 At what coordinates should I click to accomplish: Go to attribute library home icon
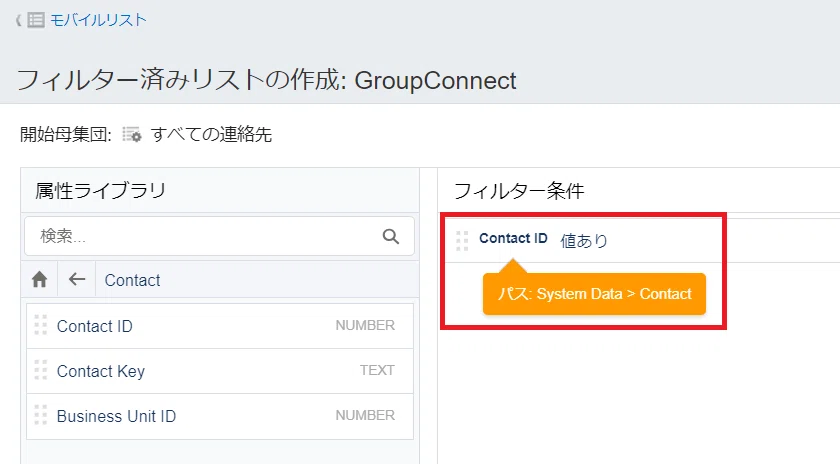(x=40, y=279)
